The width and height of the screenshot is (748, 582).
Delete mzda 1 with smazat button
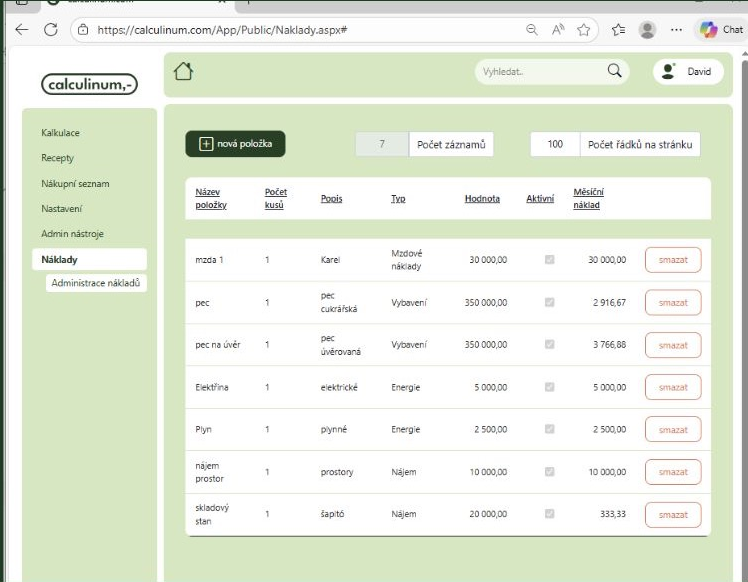point(673,260)
